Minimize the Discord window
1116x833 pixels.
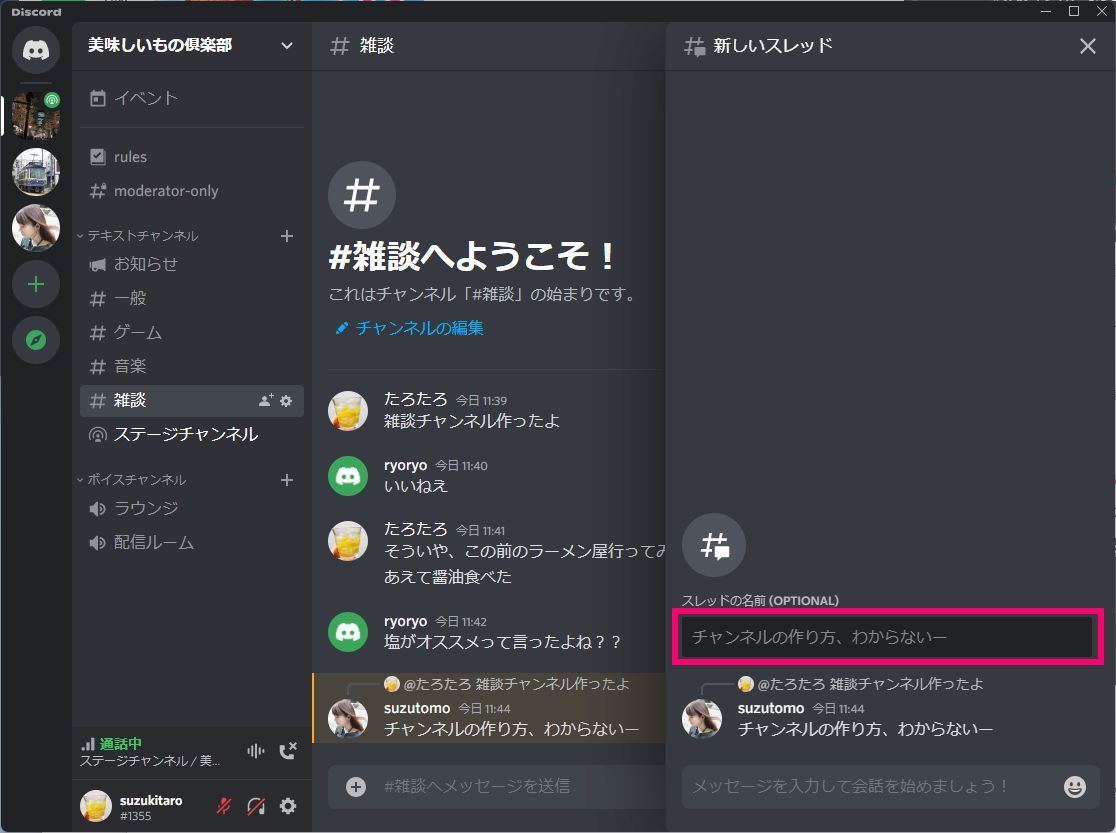(1046, 11)
